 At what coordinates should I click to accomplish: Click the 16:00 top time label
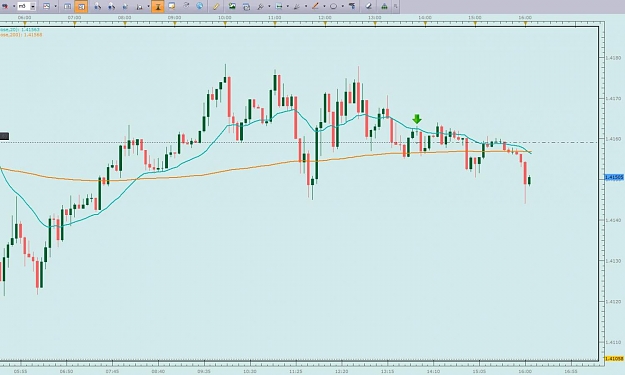525,18
